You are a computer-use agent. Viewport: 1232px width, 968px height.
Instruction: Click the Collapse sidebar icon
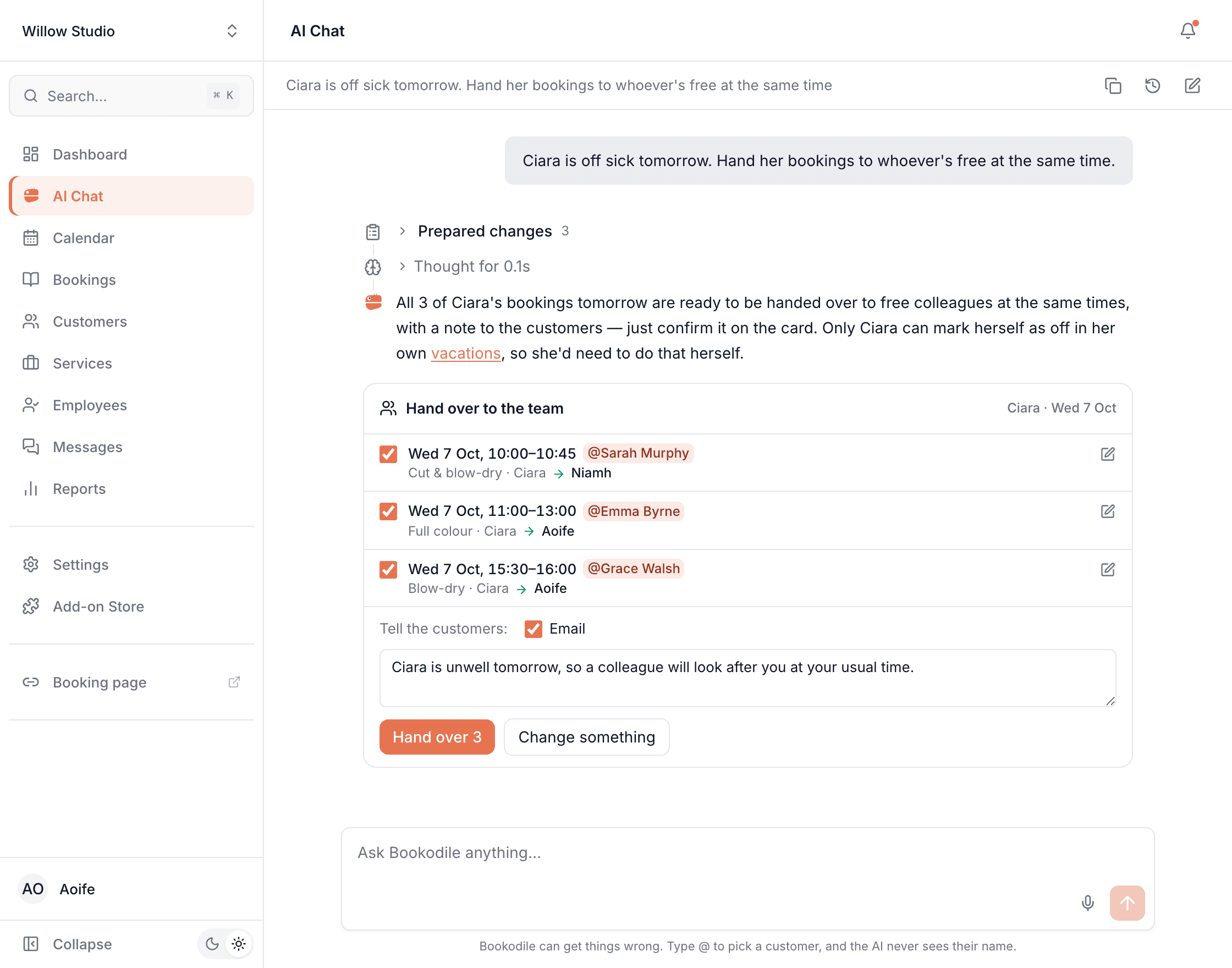[x=31, y=944]
